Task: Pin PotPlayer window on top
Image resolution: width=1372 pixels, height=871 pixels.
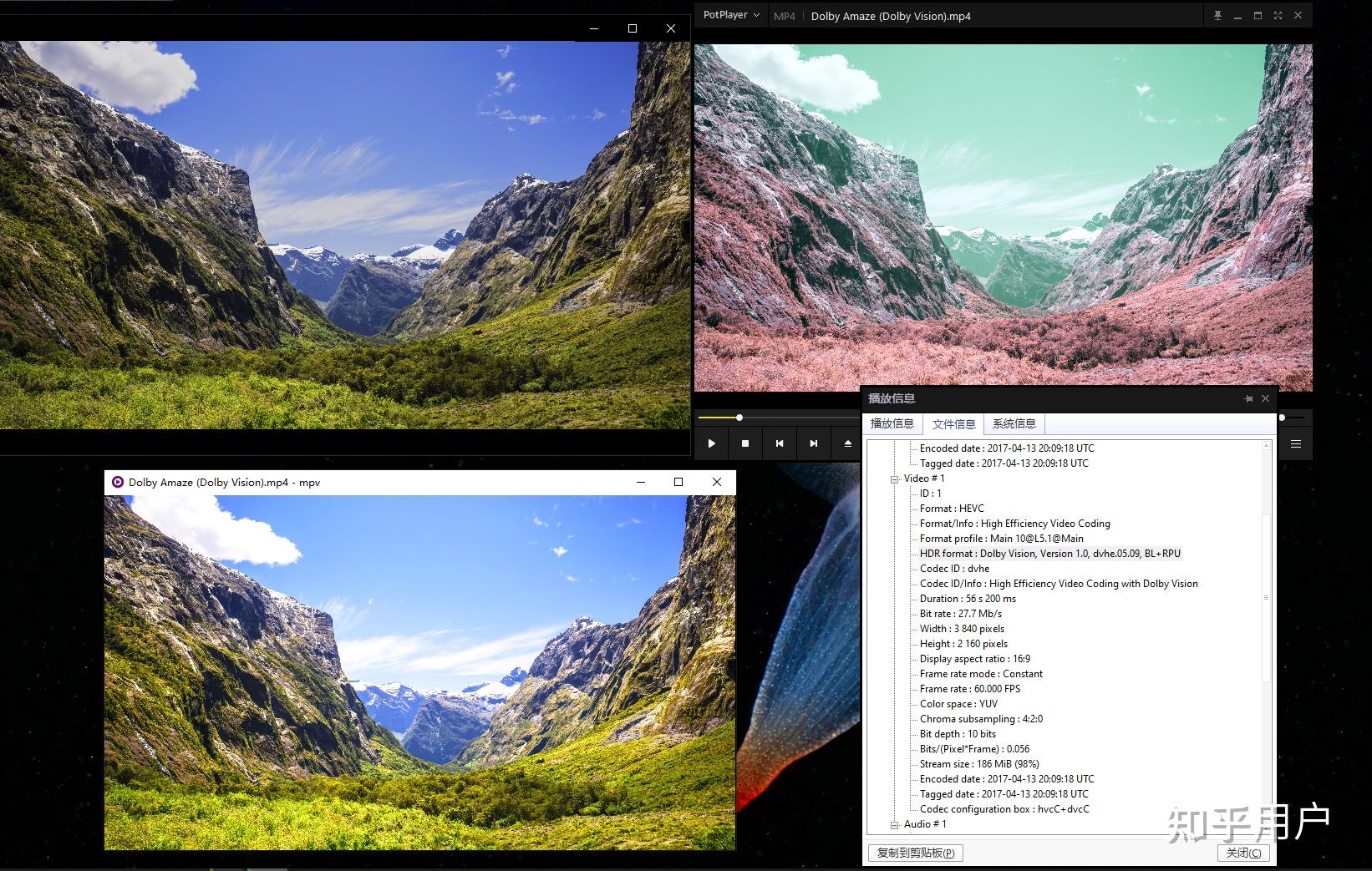Action: click(1217, 15)
